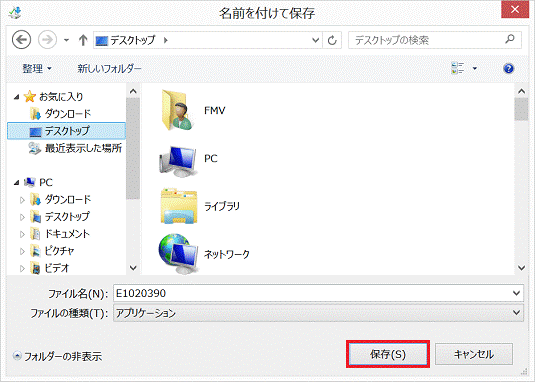This screenshot has width=535, height=382.
Task: Select ビデオ folder in tree
Action: coord(50,268)
